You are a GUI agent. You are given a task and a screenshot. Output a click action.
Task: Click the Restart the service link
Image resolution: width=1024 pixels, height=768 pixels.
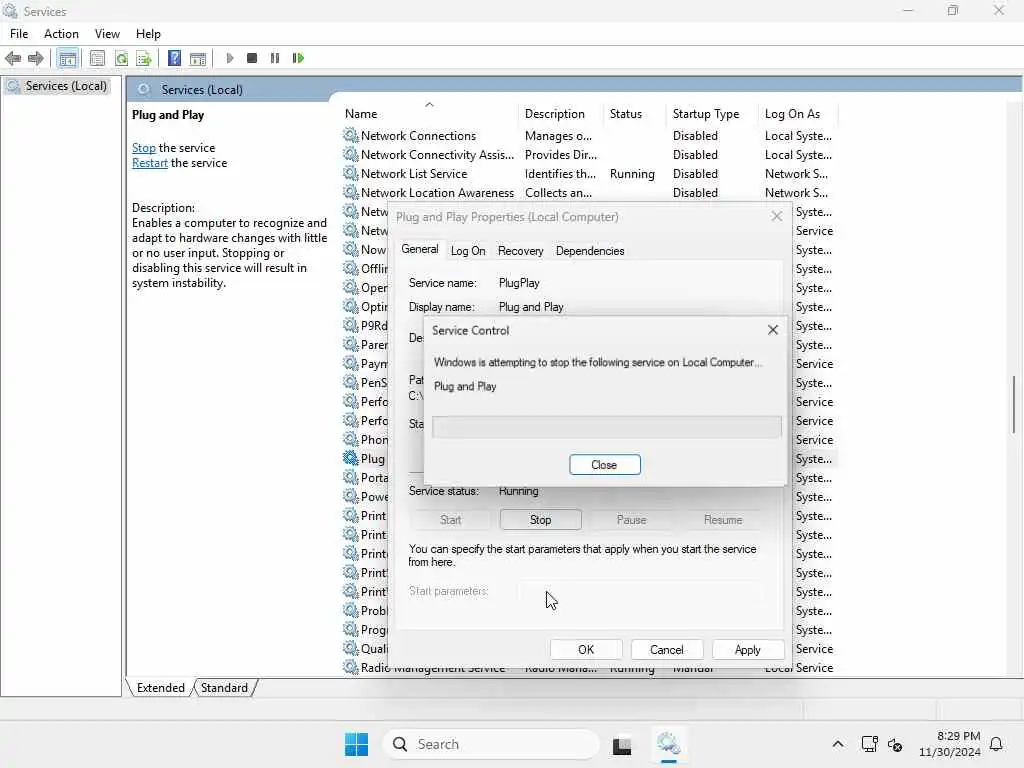150,163
